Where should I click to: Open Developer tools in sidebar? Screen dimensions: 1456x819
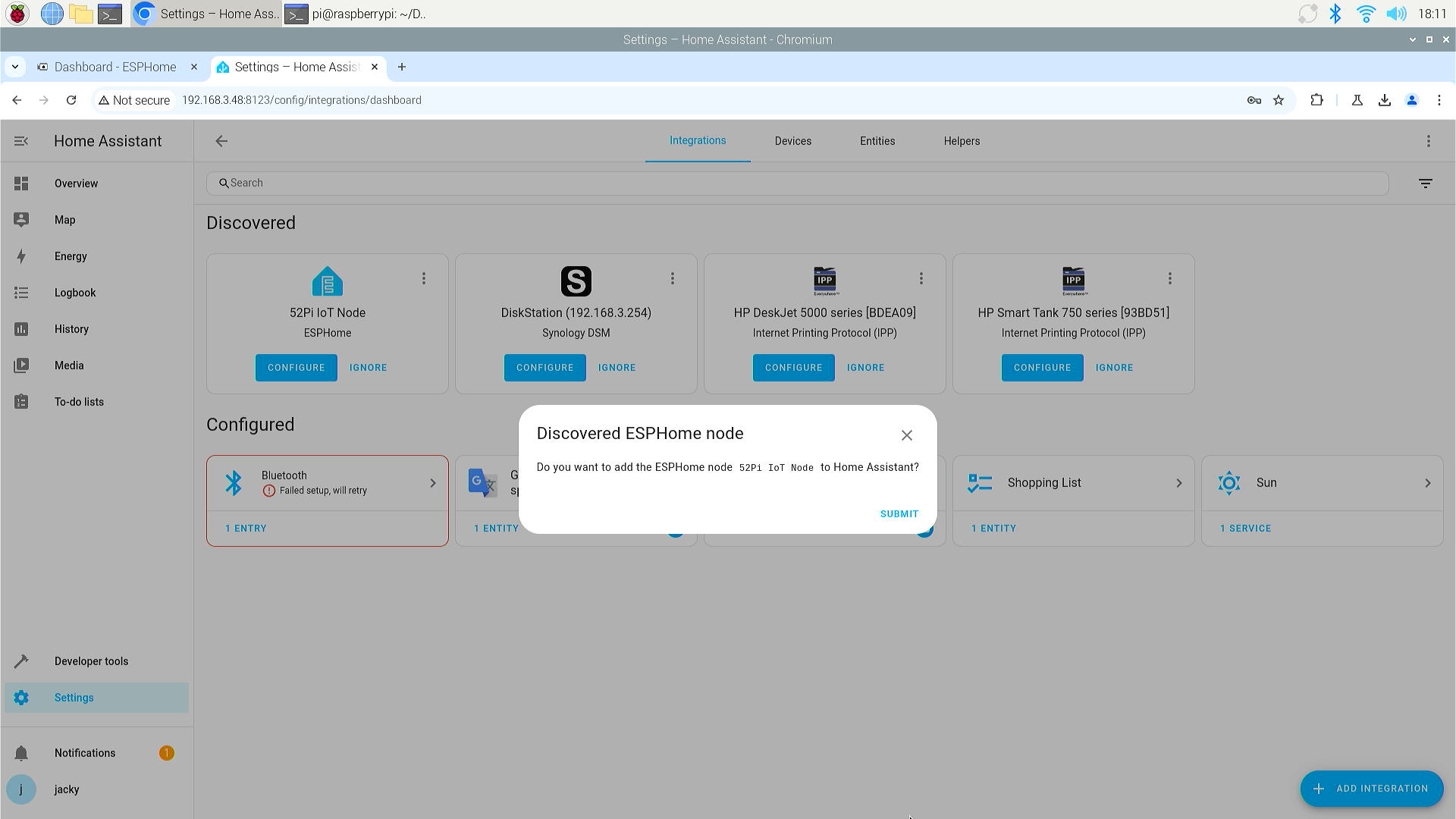click(x=91, y=661)
